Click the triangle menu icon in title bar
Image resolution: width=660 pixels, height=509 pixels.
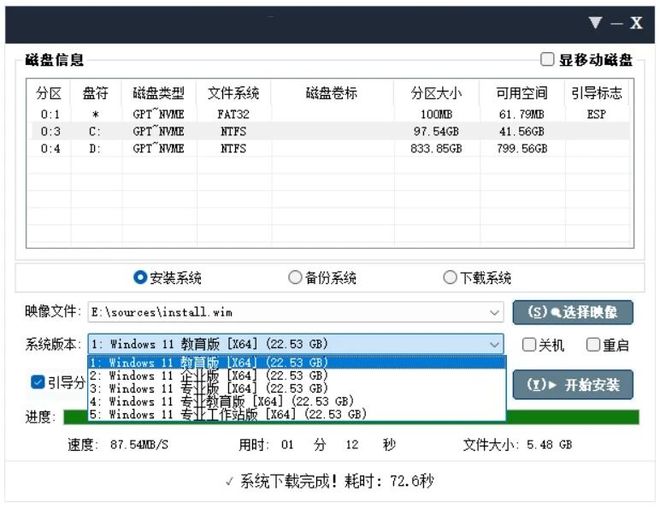[595, 22]
